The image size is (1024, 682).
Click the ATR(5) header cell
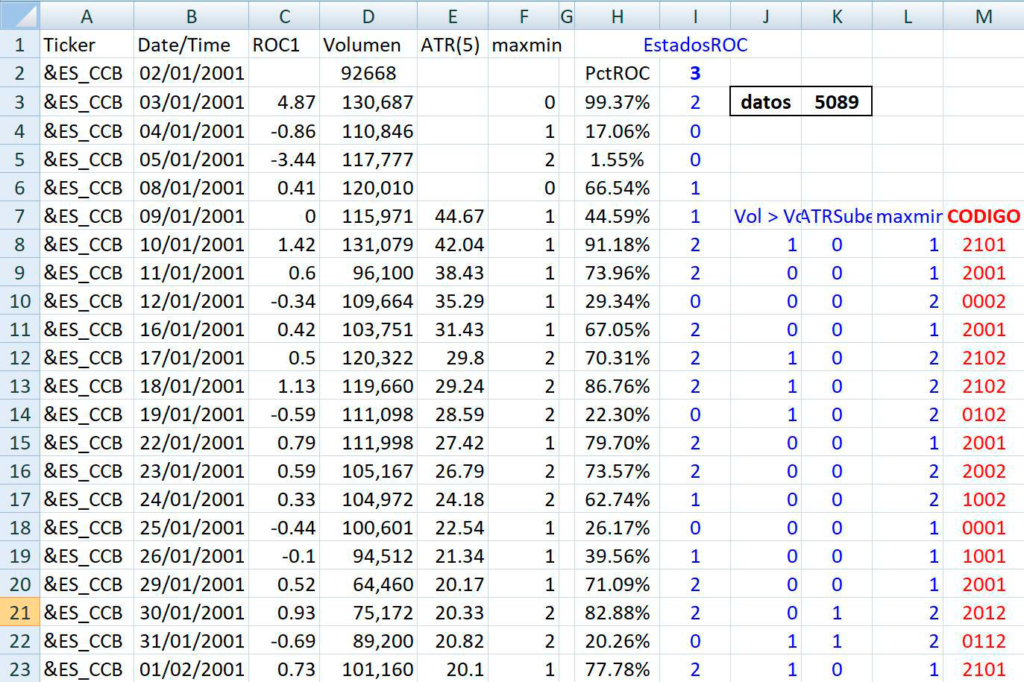(x=453, y=45)
